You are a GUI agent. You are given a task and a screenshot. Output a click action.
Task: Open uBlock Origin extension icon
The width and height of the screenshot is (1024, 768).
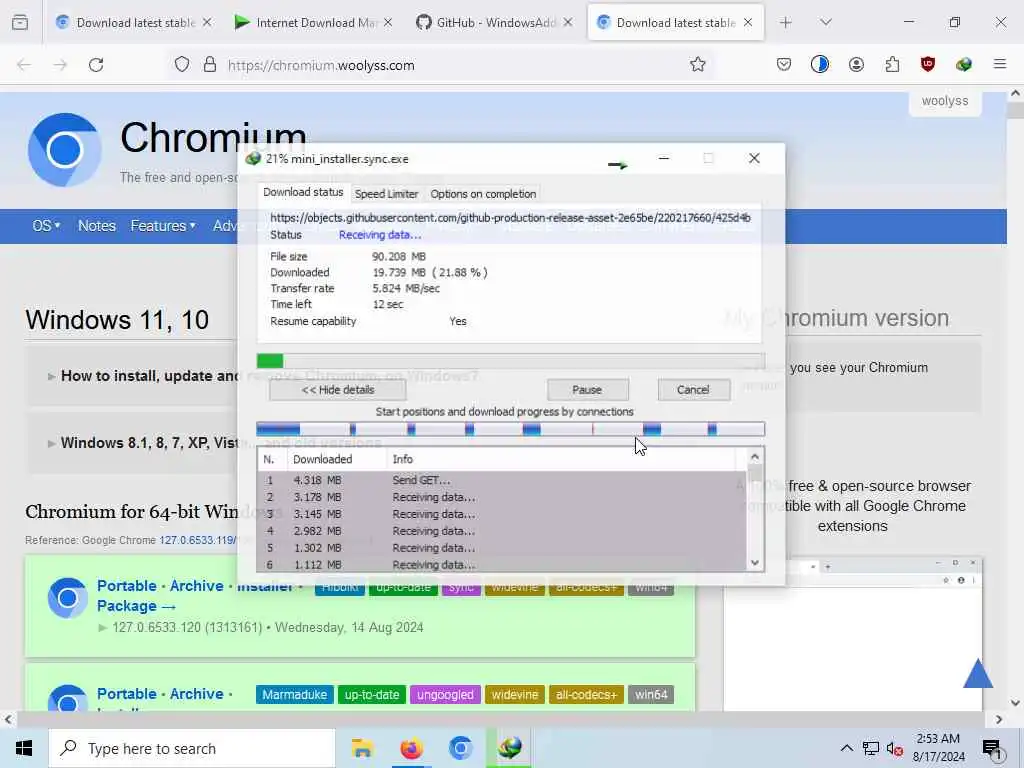coord(927,64)
